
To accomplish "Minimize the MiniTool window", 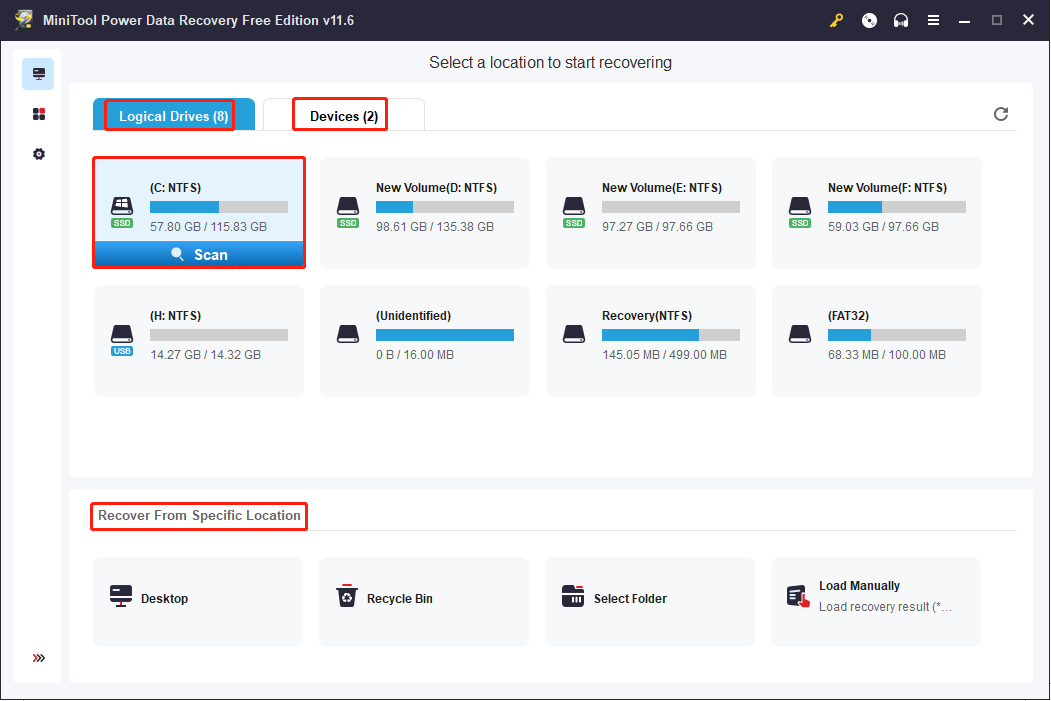I will pyautogui.click(x=965, y=20).
